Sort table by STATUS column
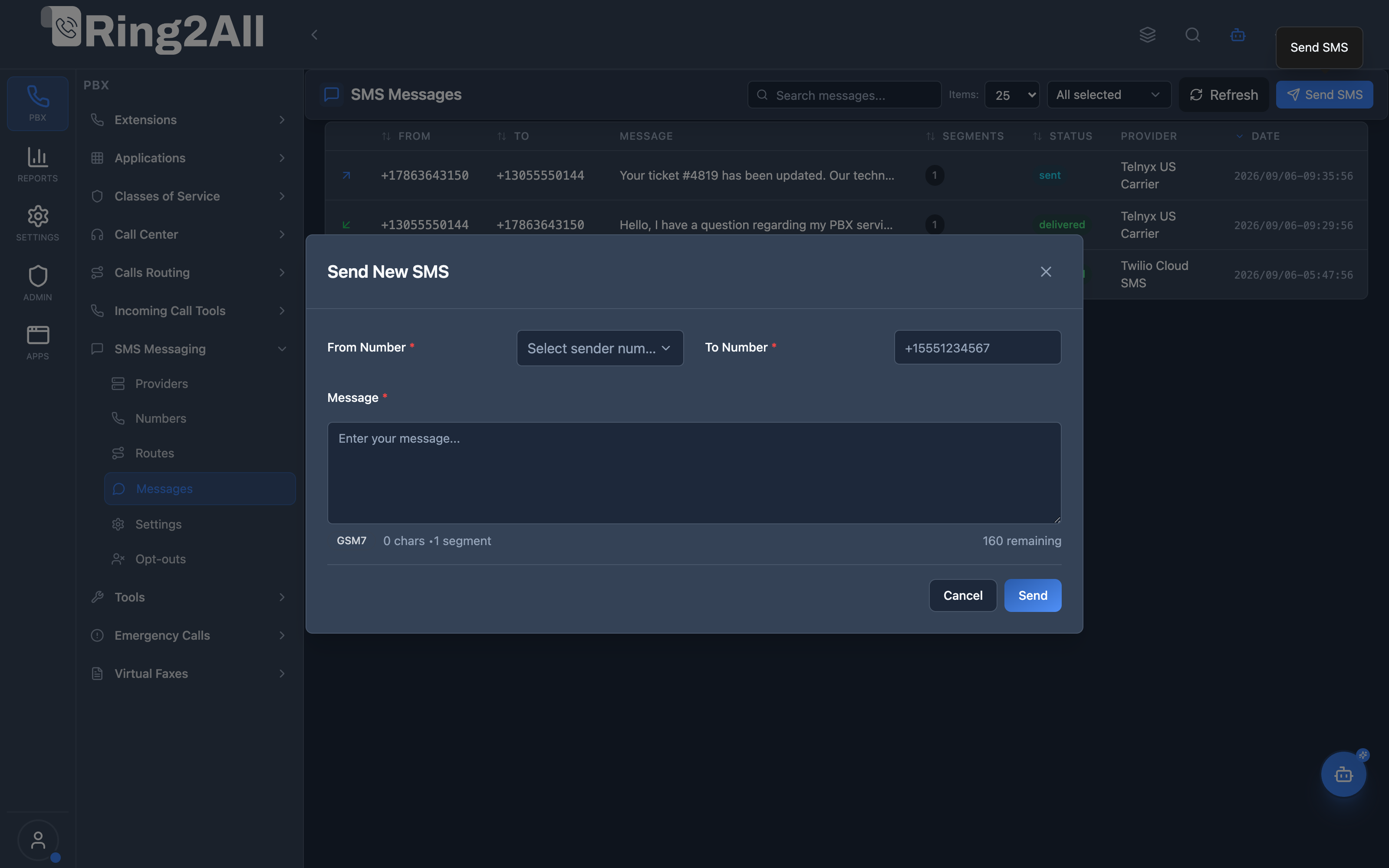Image resolution: width=1389 pixels, height=868 pixels. [x=1063, y=136]
